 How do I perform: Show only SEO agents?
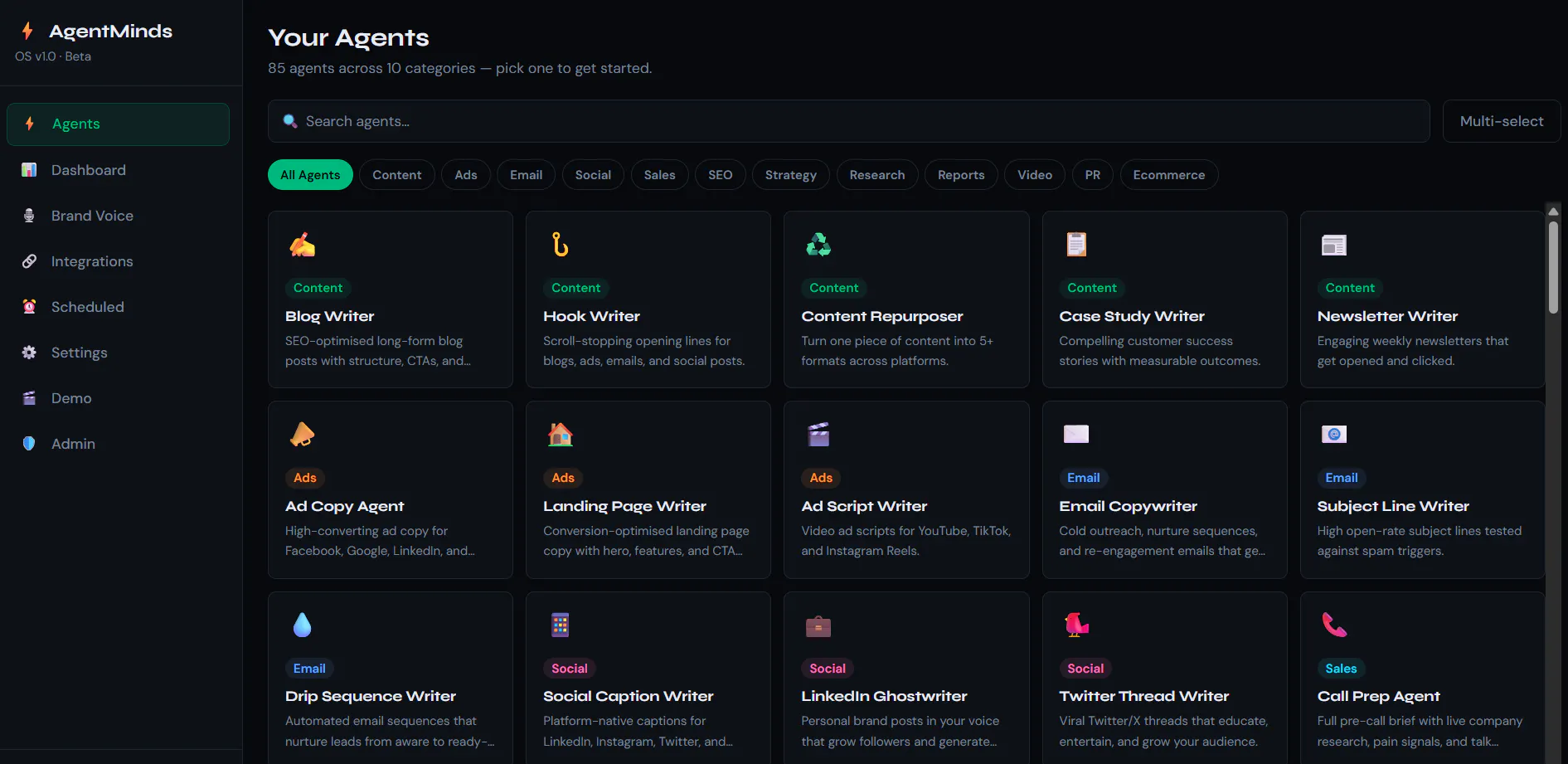[720, 175]
